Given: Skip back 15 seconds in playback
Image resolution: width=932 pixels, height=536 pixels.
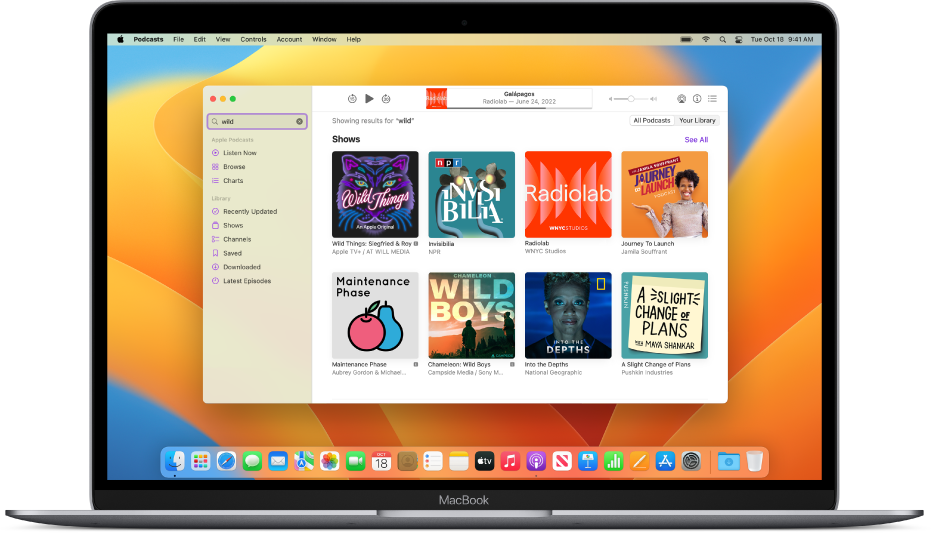Looking at the screenshot, I should 352,99.
